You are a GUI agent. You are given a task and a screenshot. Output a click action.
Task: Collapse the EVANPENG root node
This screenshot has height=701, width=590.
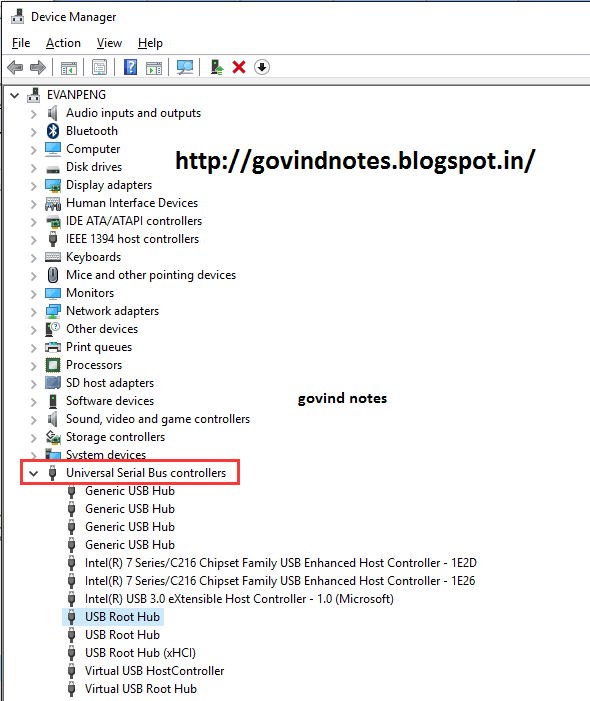15,95
